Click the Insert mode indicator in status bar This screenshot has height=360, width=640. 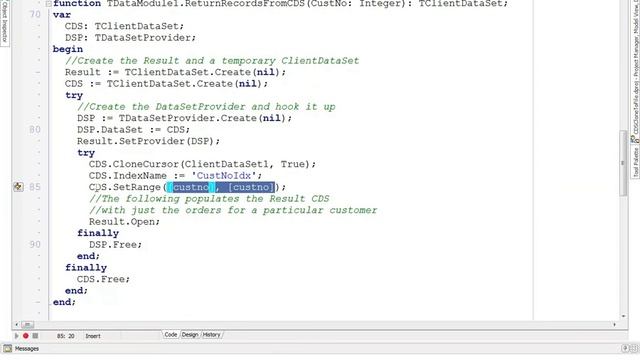coord(93,336)
